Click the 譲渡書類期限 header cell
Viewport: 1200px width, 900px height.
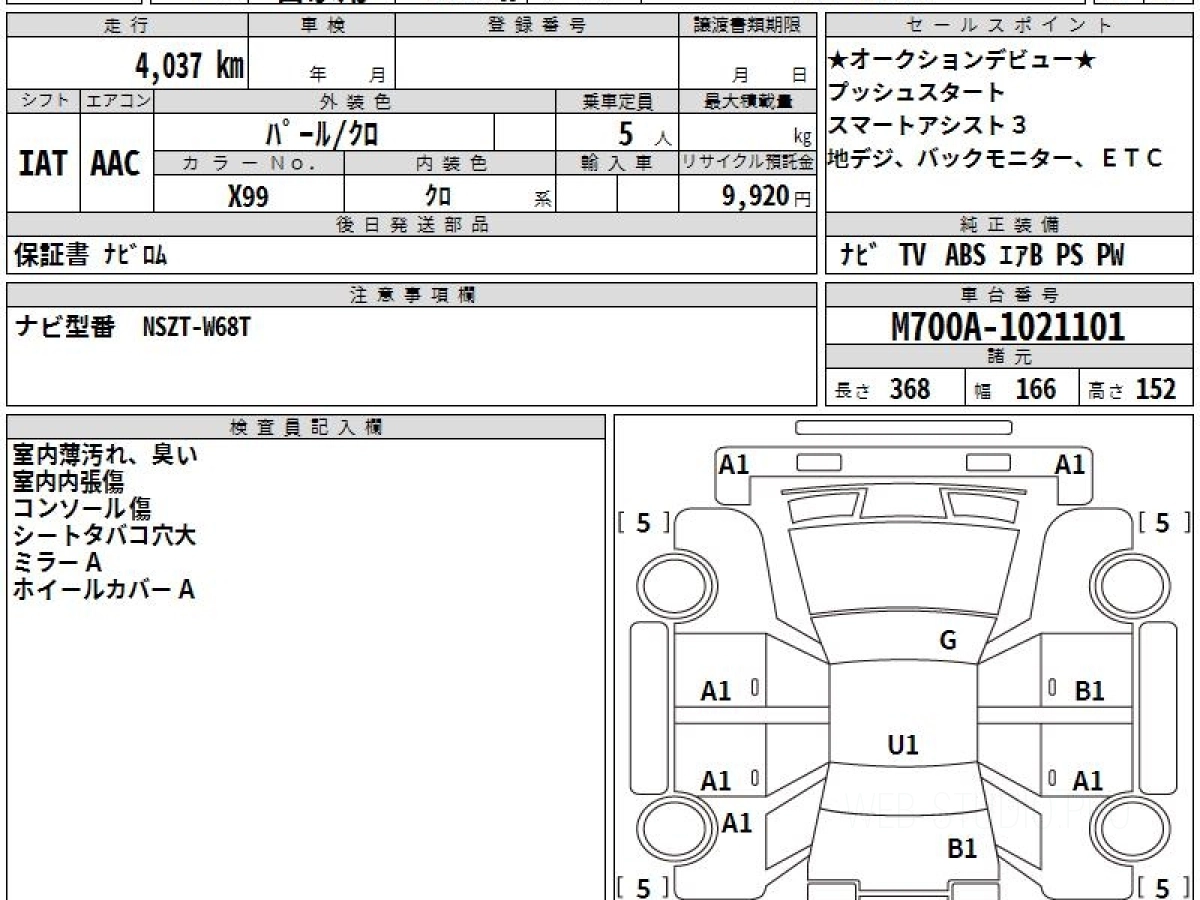pyautogui.click(x=748, y=26)
